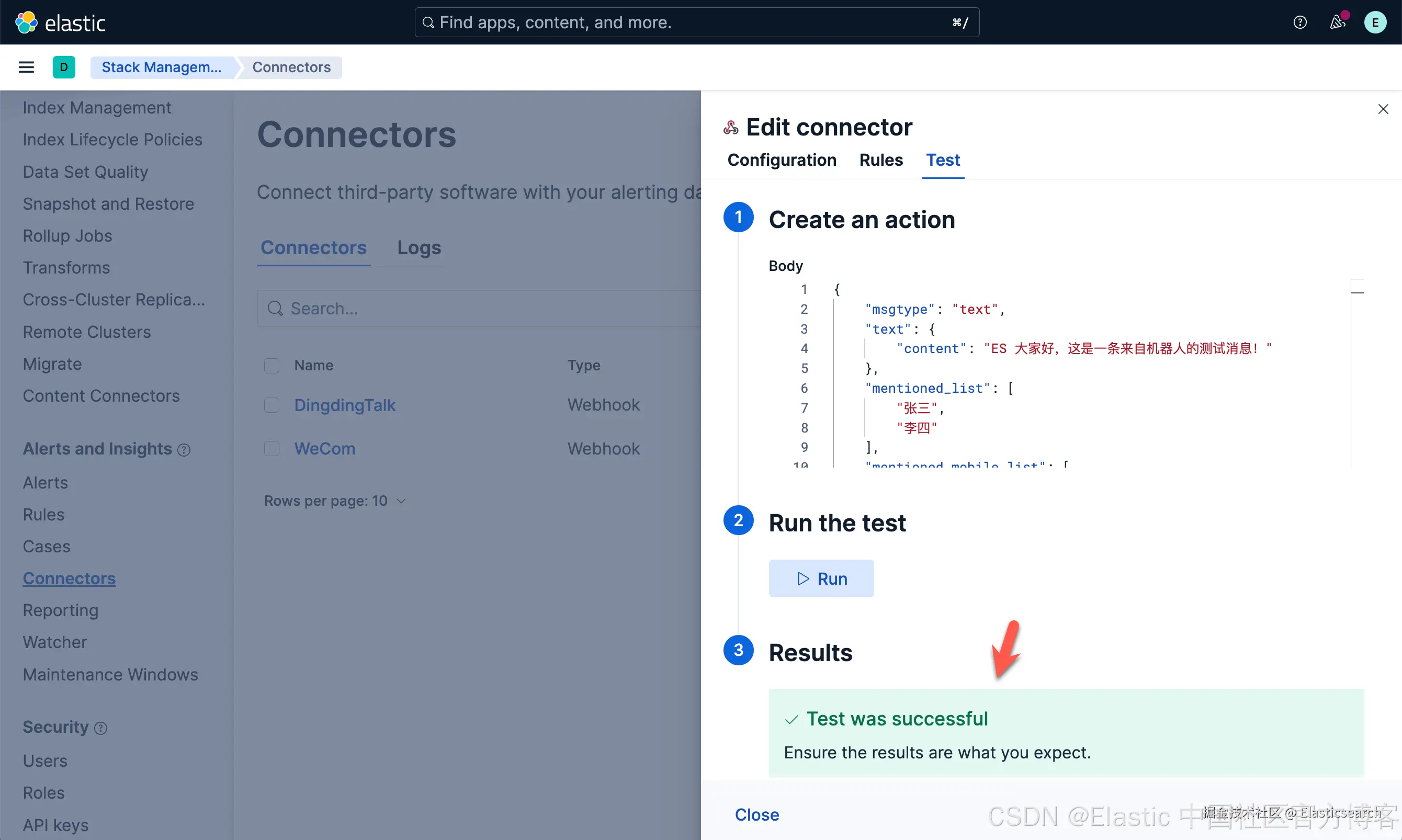Screen dimensions: 1402x840
Task: Check the DingdingTalk row checkbox
Action: tap(272, 405)
